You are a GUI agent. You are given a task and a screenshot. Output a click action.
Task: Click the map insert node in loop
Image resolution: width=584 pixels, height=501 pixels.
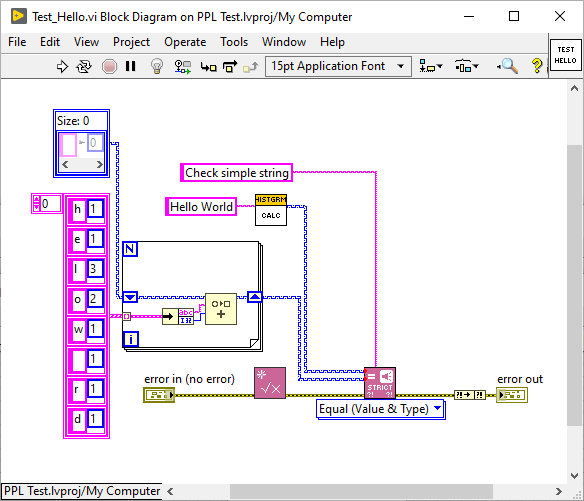(x=221, y=309)
